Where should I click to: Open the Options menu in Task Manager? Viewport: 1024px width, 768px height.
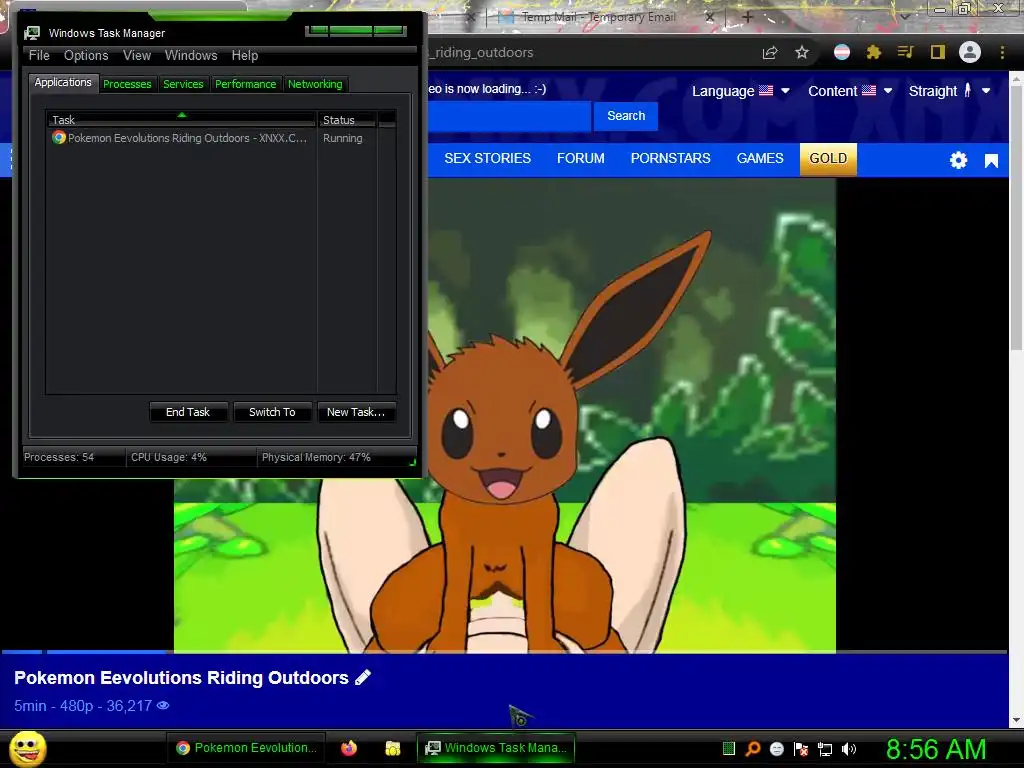click(86, 56)
